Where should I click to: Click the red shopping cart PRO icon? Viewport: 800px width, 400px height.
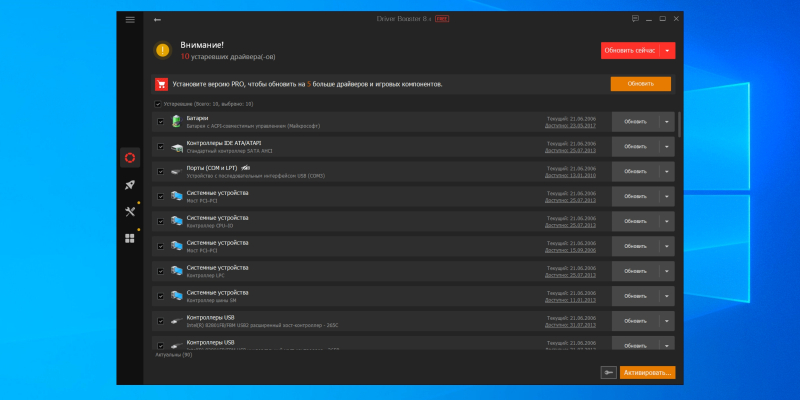pyautogui.click(x=161, y=85)
